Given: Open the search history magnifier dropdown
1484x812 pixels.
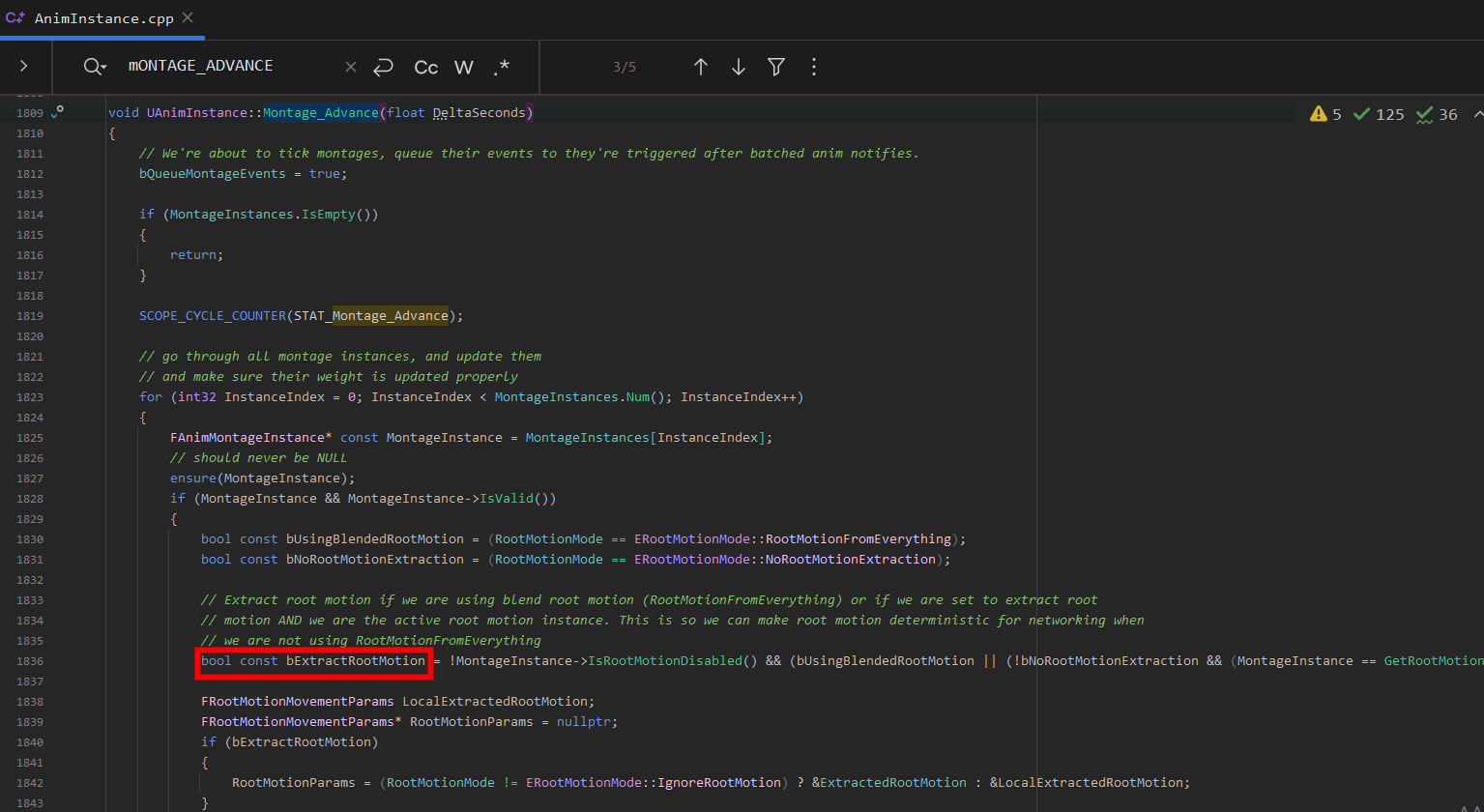Looking at the screenshot, I should (94, 67).
